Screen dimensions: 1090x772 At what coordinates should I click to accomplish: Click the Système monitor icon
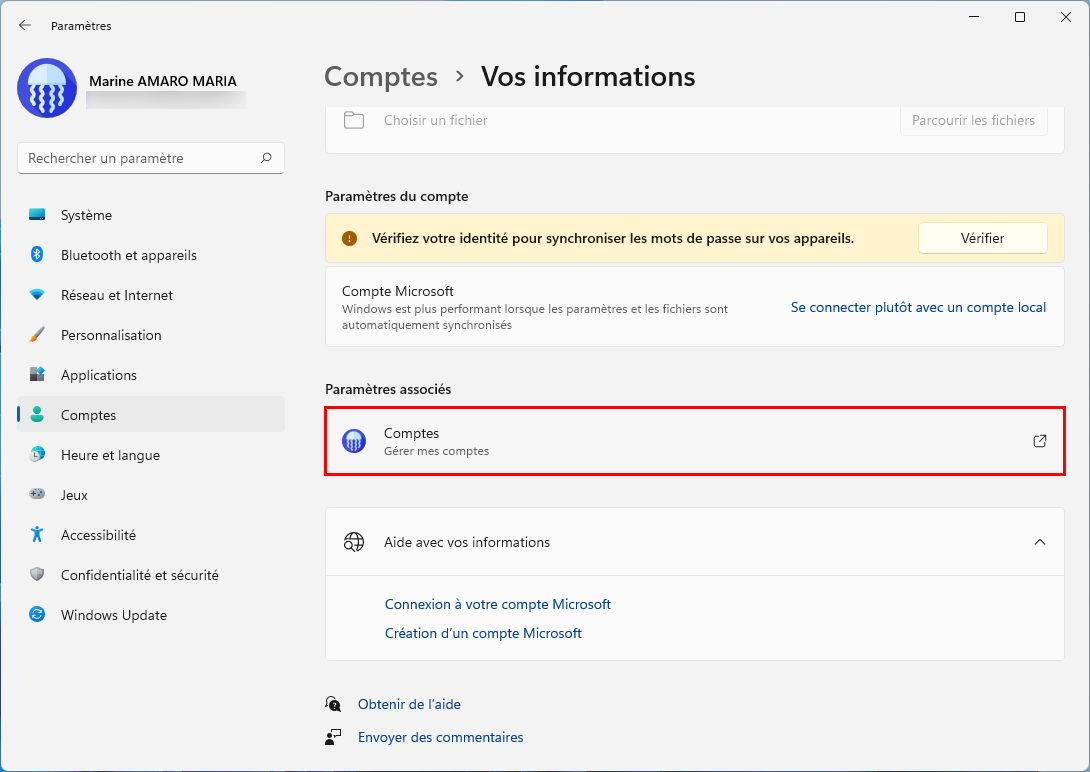tap(37, 215)
